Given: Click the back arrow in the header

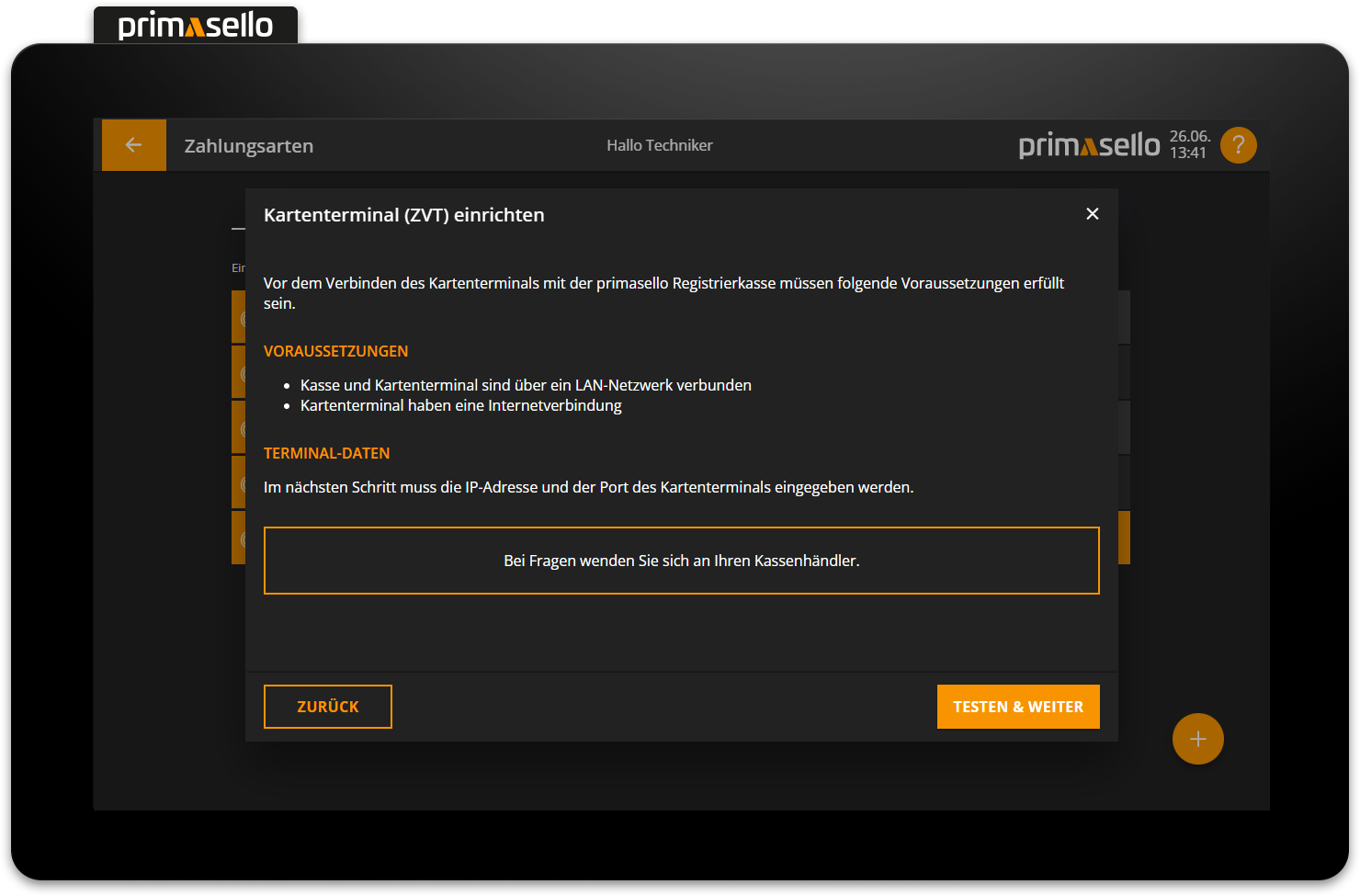Looking at the screenshot, I should click(133, 144).
